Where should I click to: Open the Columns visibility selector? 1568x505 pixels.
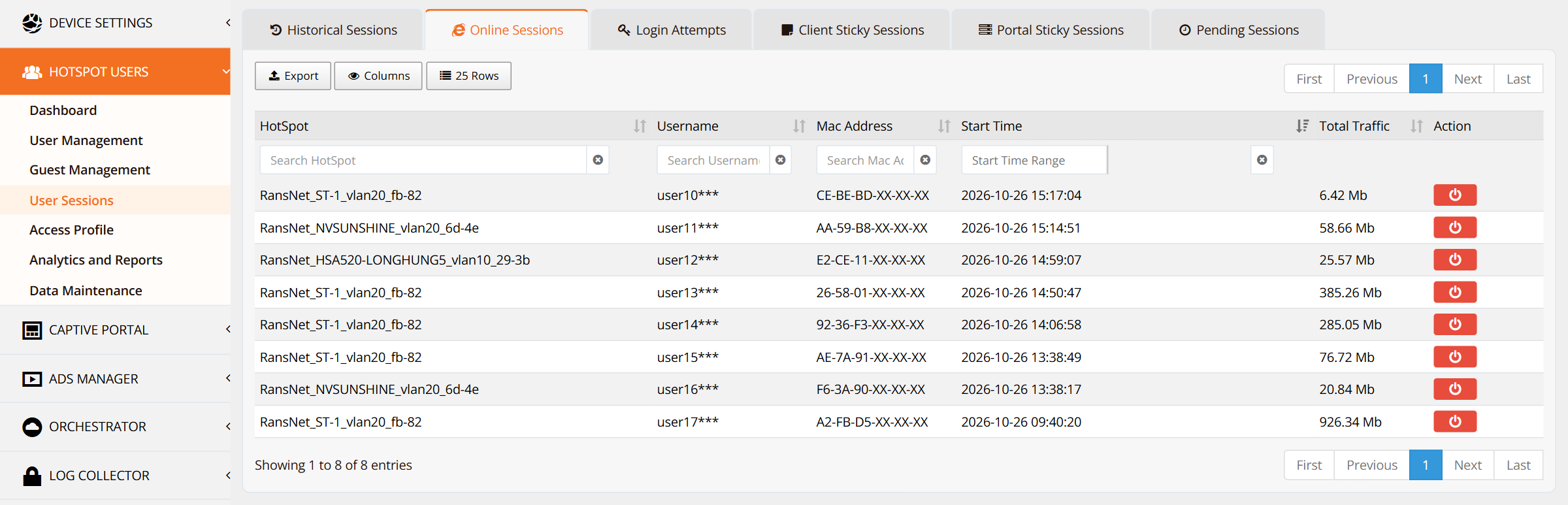point(378,76)
